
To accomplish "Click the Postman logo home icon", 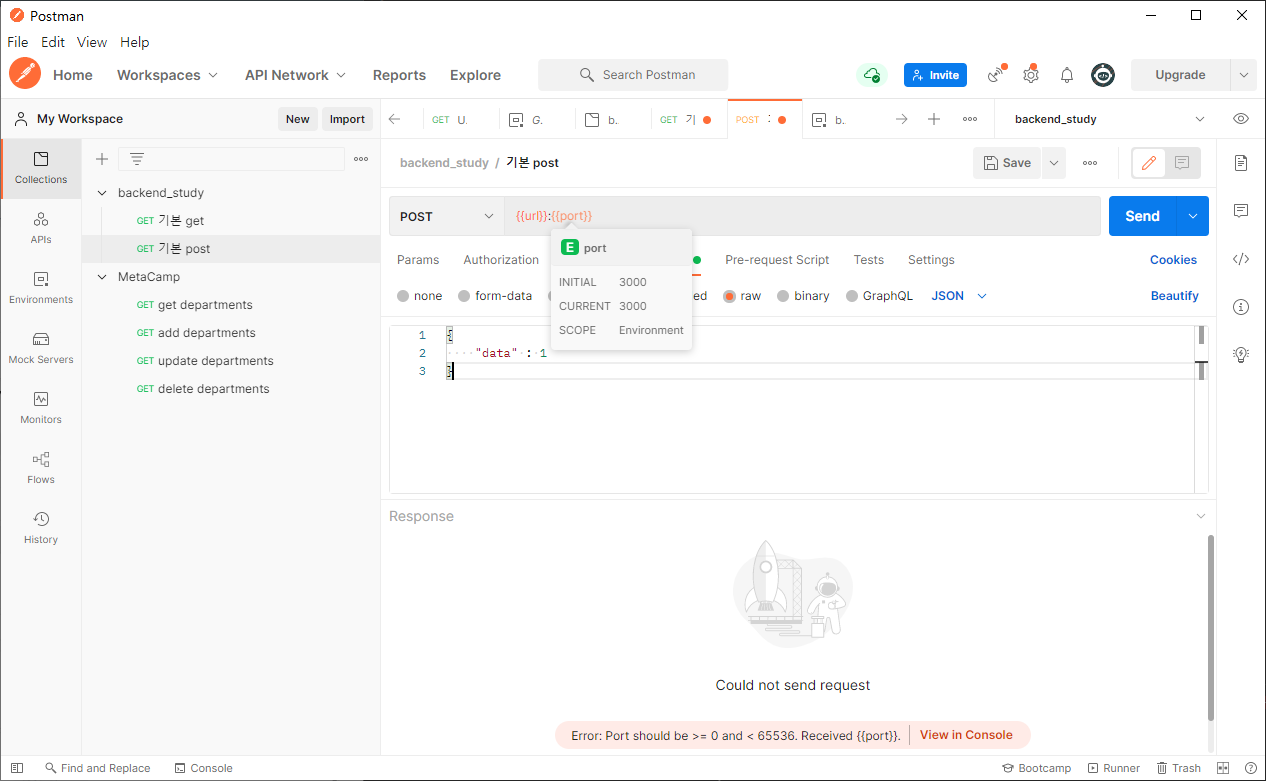I will 25,75.
